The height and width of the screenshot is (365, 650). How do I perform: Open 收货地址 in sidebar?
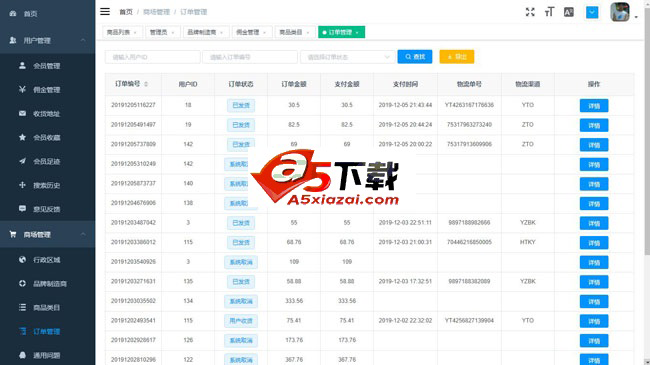(47, 114)
